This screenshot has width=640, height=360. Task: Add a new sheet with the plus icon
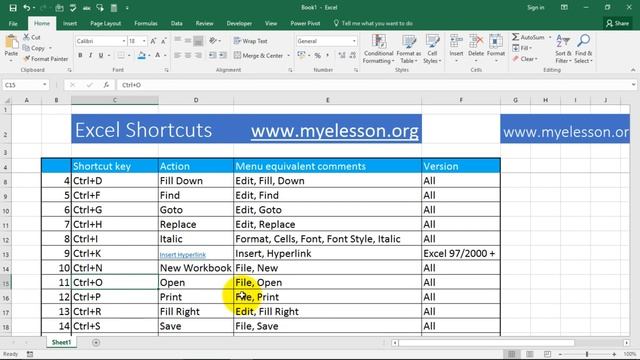coord(96,342)
